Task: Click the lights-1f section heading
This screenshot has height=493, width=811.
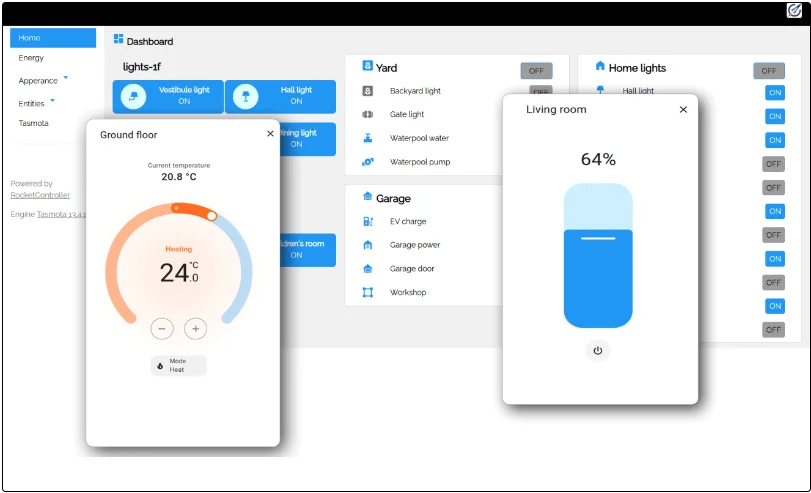Action: (142, 67)
